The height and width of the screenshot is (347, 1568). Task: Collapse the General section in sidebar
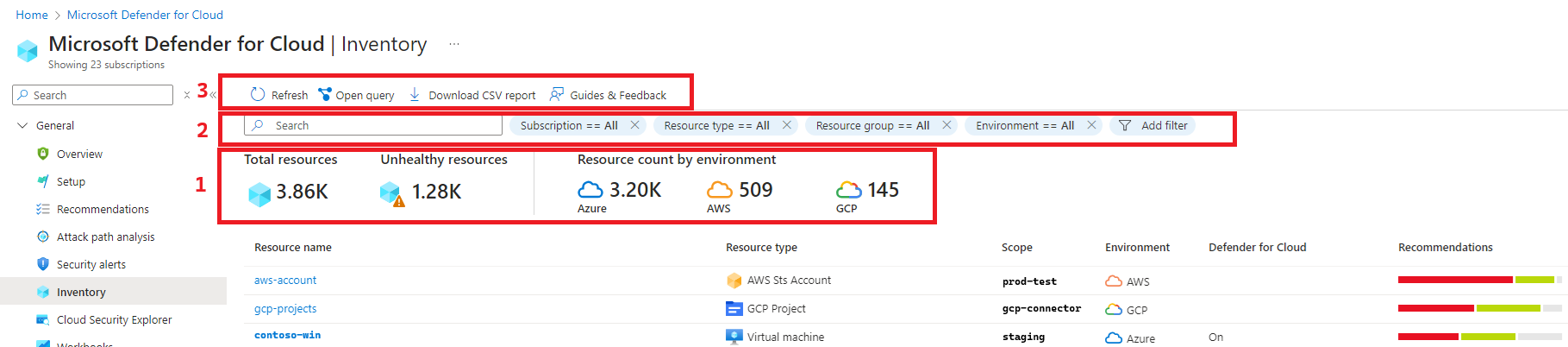click(22, 126)
